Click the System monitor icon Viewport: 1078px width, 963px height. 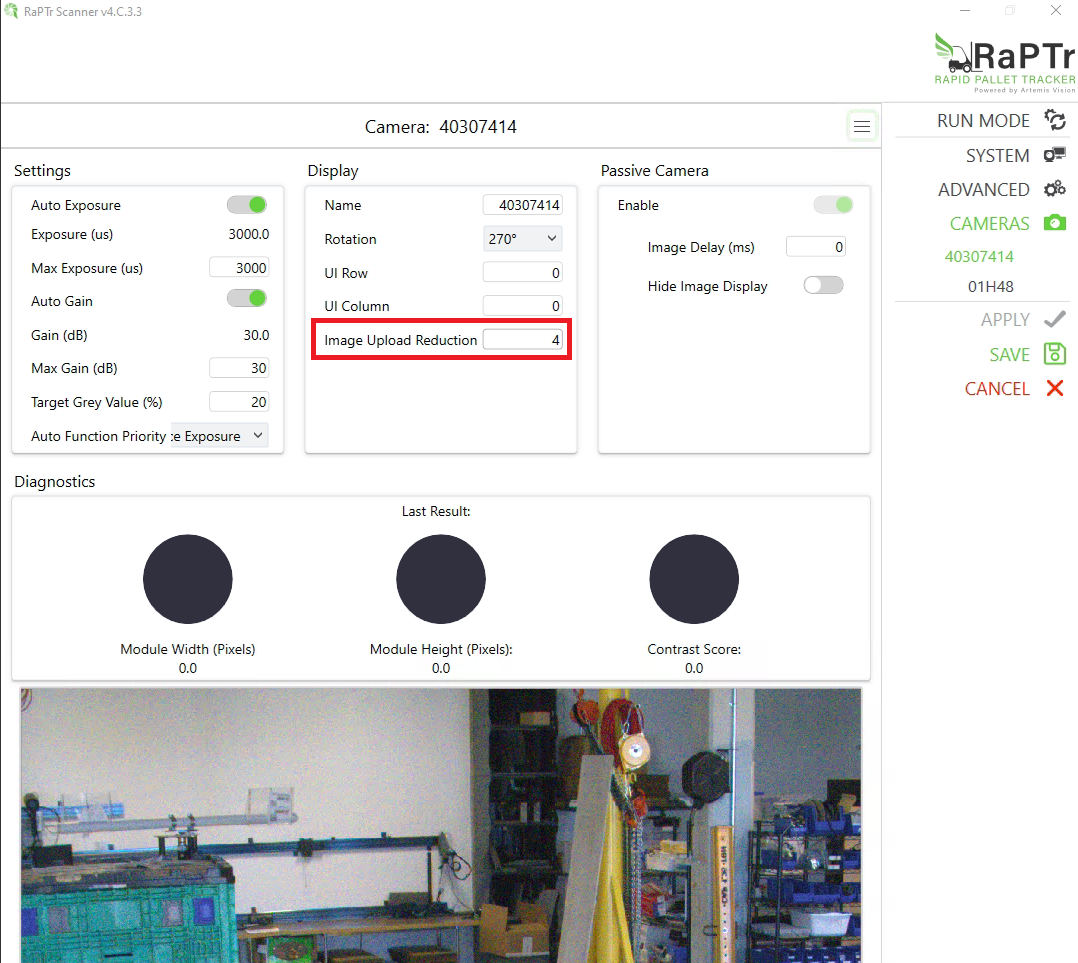[1054, 155]
